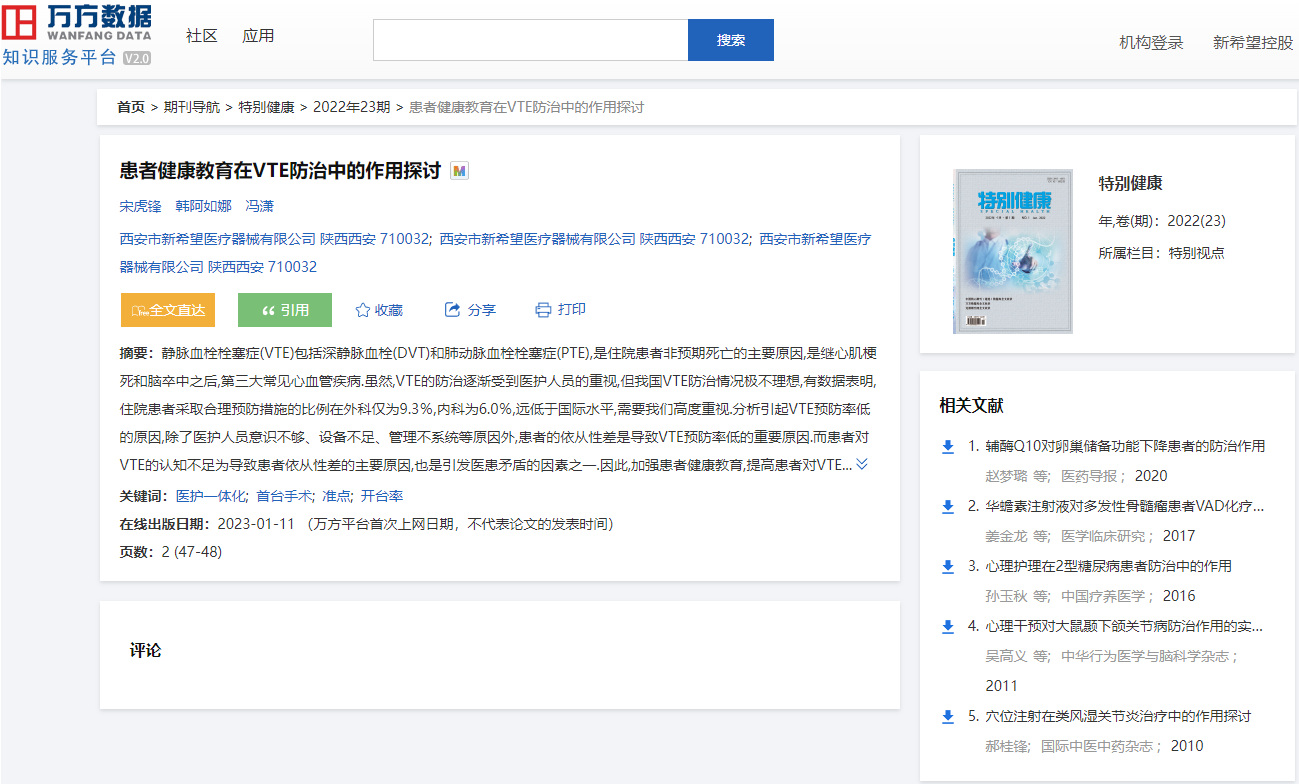Open the 应用 menu
This screenshot has width=1299, height=784.
(x=258, y=35)
